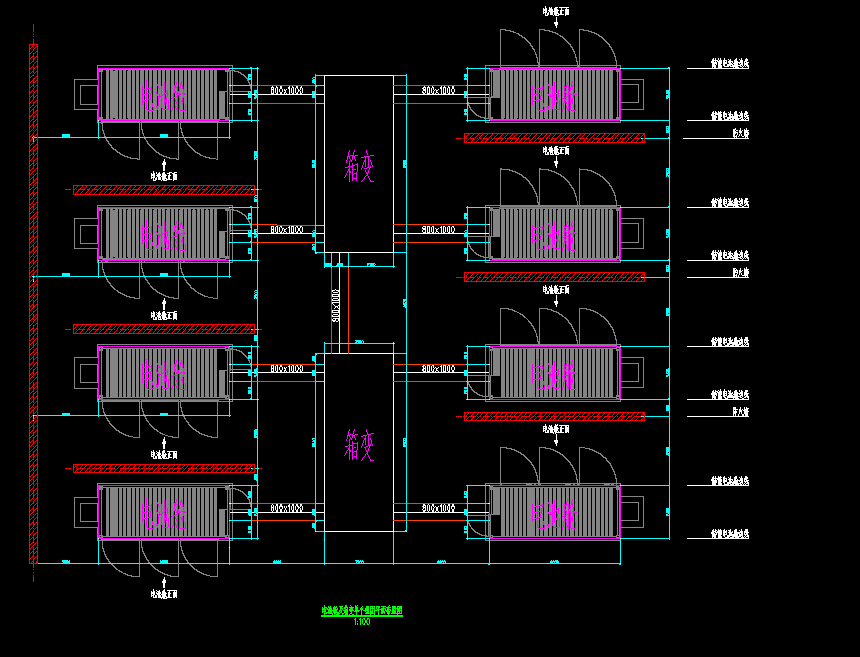Click the green drawing title text

(x=362, y=610)
